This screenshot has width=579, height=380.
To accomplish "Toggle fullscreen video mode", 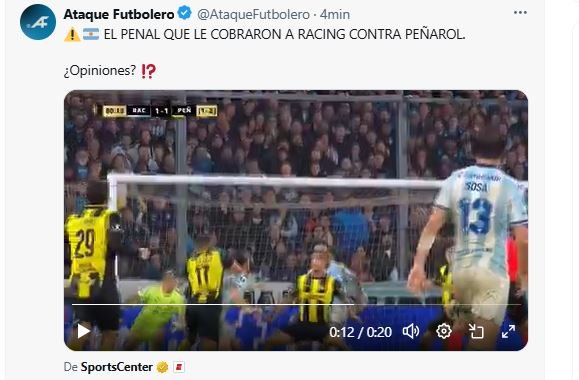I will (x=508, y=331).
